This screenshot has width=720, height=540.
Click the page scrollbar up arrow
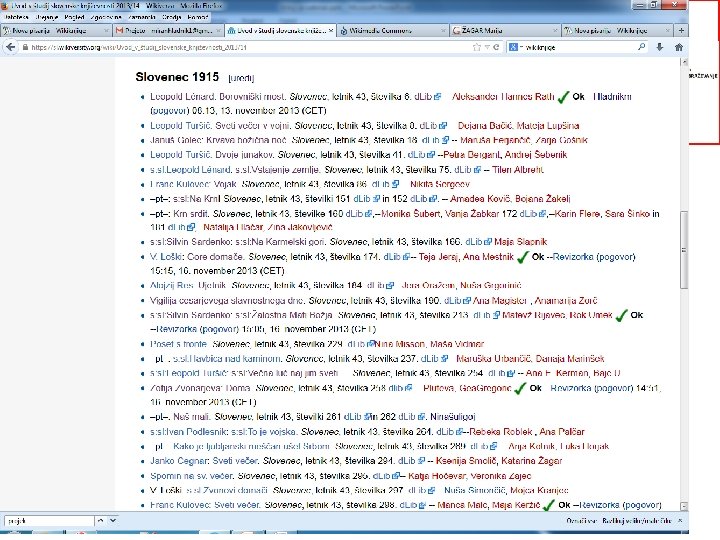tap(684, 62)
